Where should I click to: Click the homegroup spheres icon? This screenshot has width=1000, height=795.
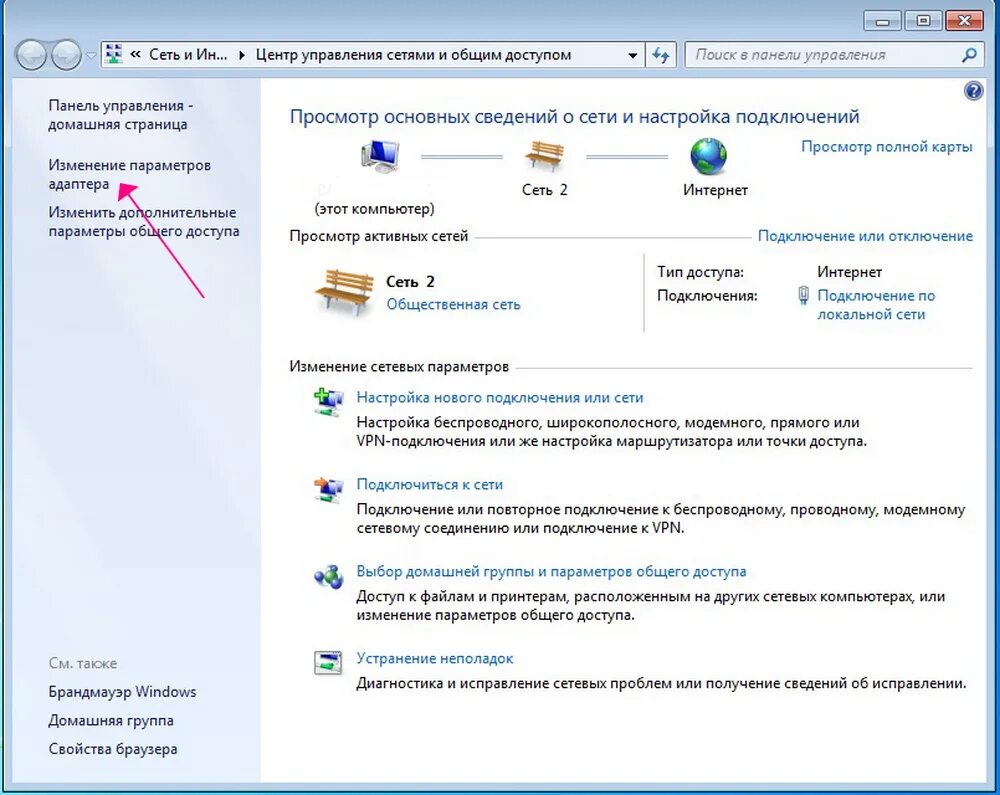click(x=328, y=576)
